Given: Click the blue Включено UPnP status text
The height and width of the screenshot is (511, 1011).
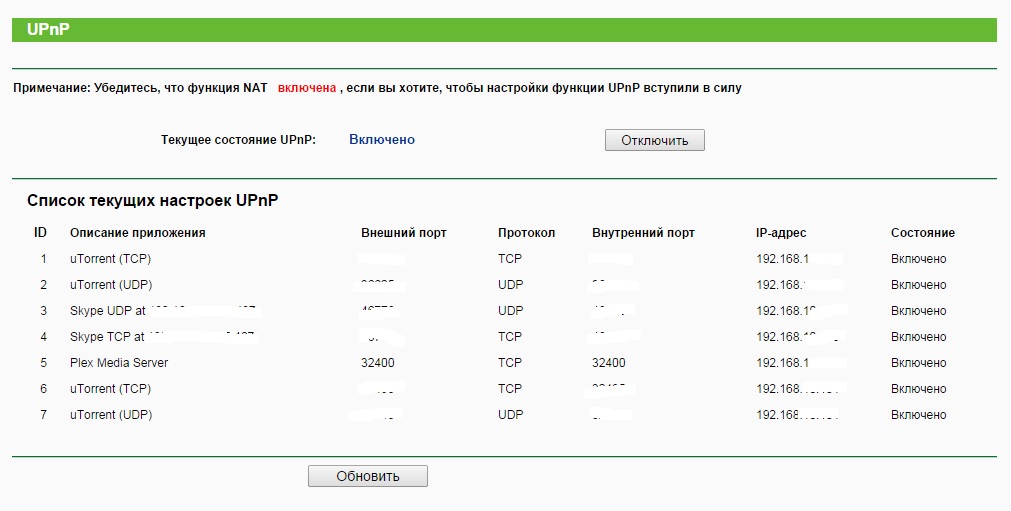Looking at the screenshot, I should [x=381, y=140].
